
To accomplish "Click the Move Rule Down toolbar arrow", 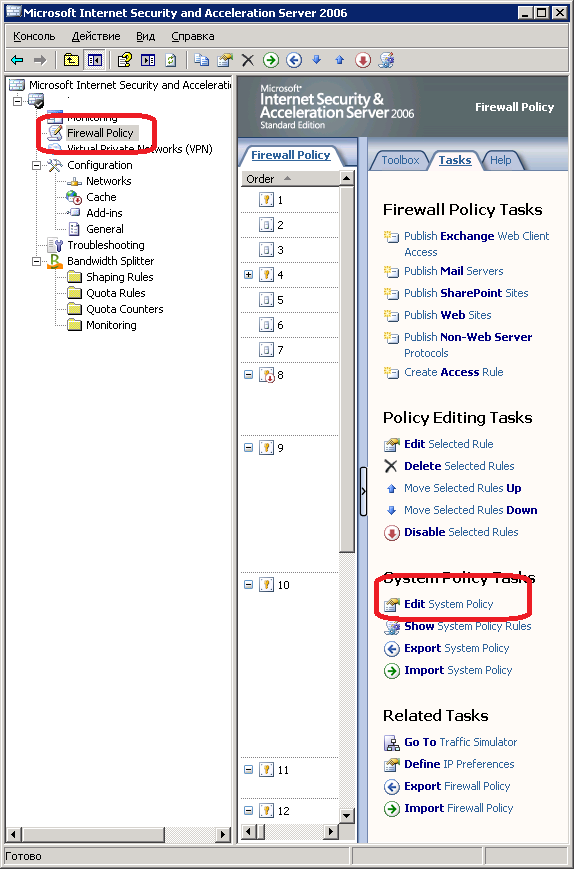I will [316, 59].
